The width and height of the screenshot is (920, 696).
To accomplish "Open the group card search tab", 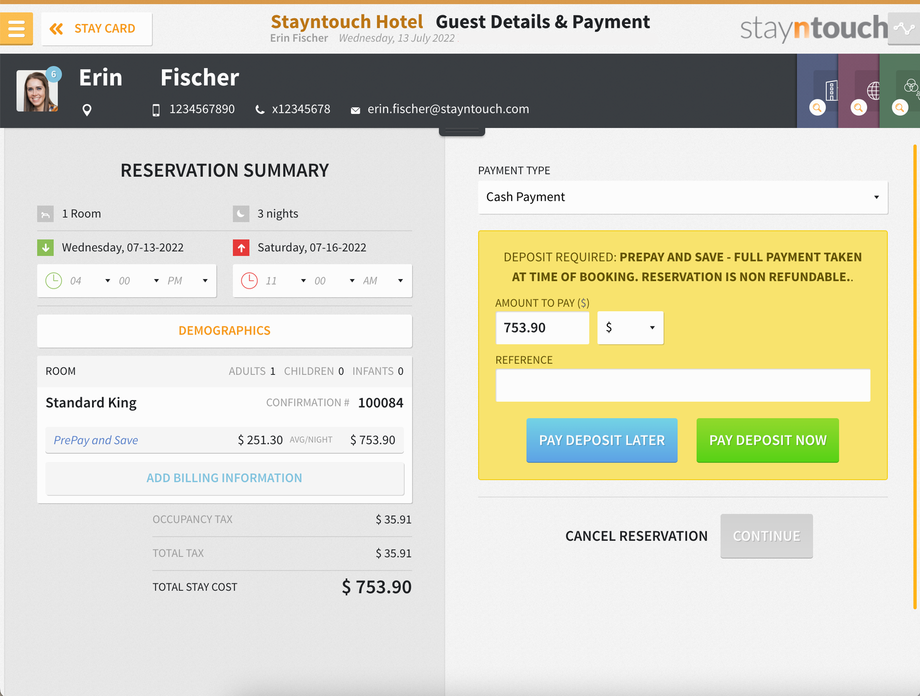I will click(x=900, y=91).
